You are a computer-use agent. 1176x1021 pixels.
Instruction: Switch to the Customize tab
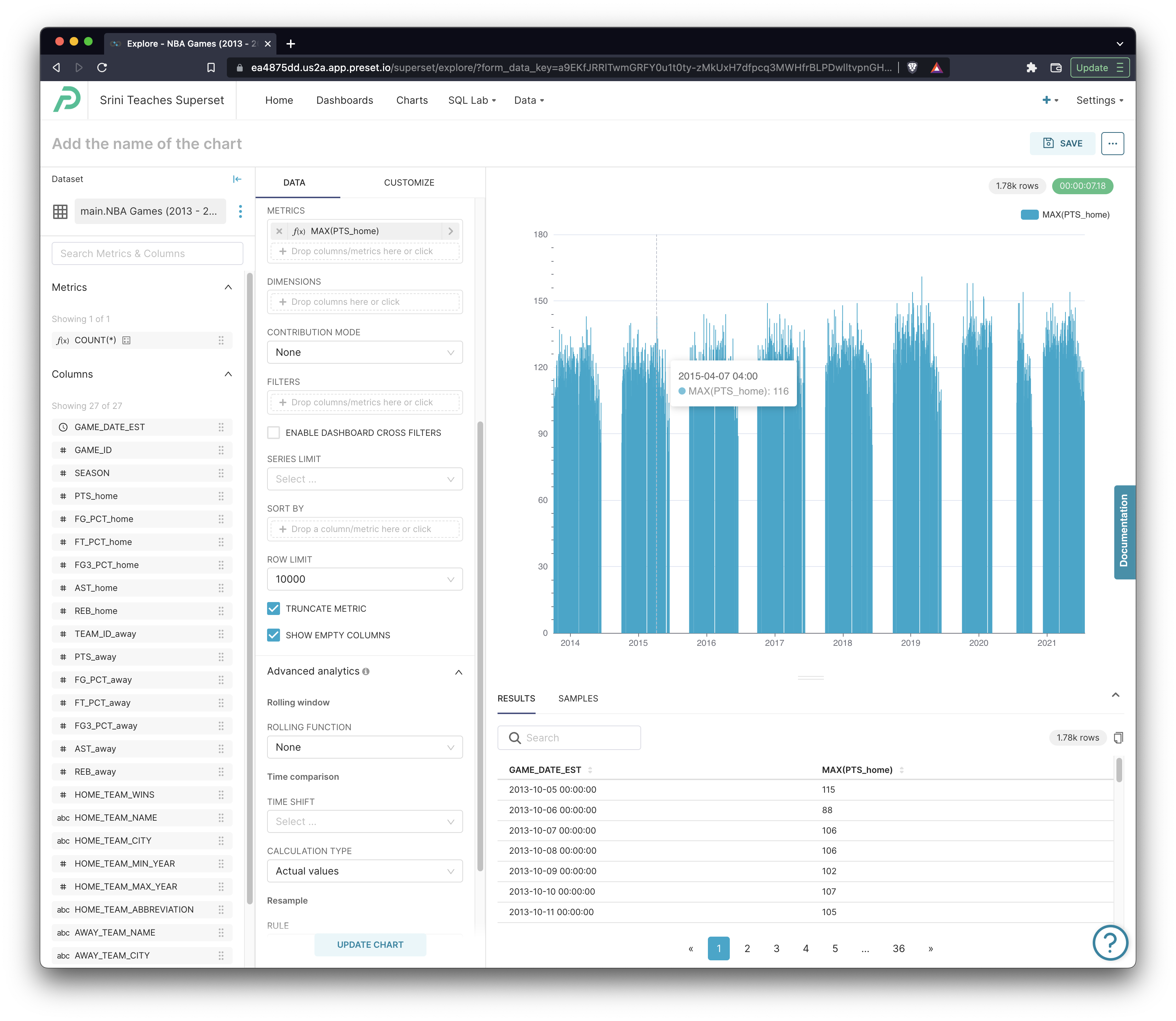pyautogui.click(x=409, y=182)
